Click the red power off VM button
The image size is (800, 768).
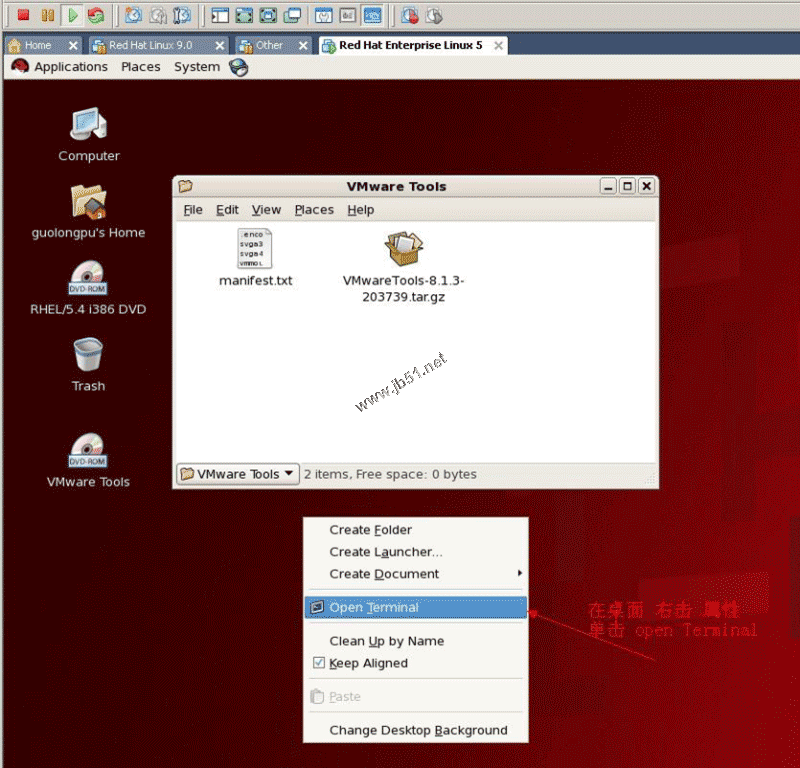click(23, 15)
